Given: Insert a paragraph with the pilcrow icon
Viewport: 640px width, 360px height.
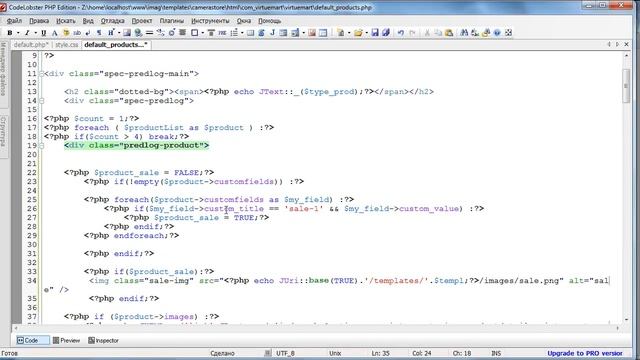Looking at the screenshot, I should point(99,33).
